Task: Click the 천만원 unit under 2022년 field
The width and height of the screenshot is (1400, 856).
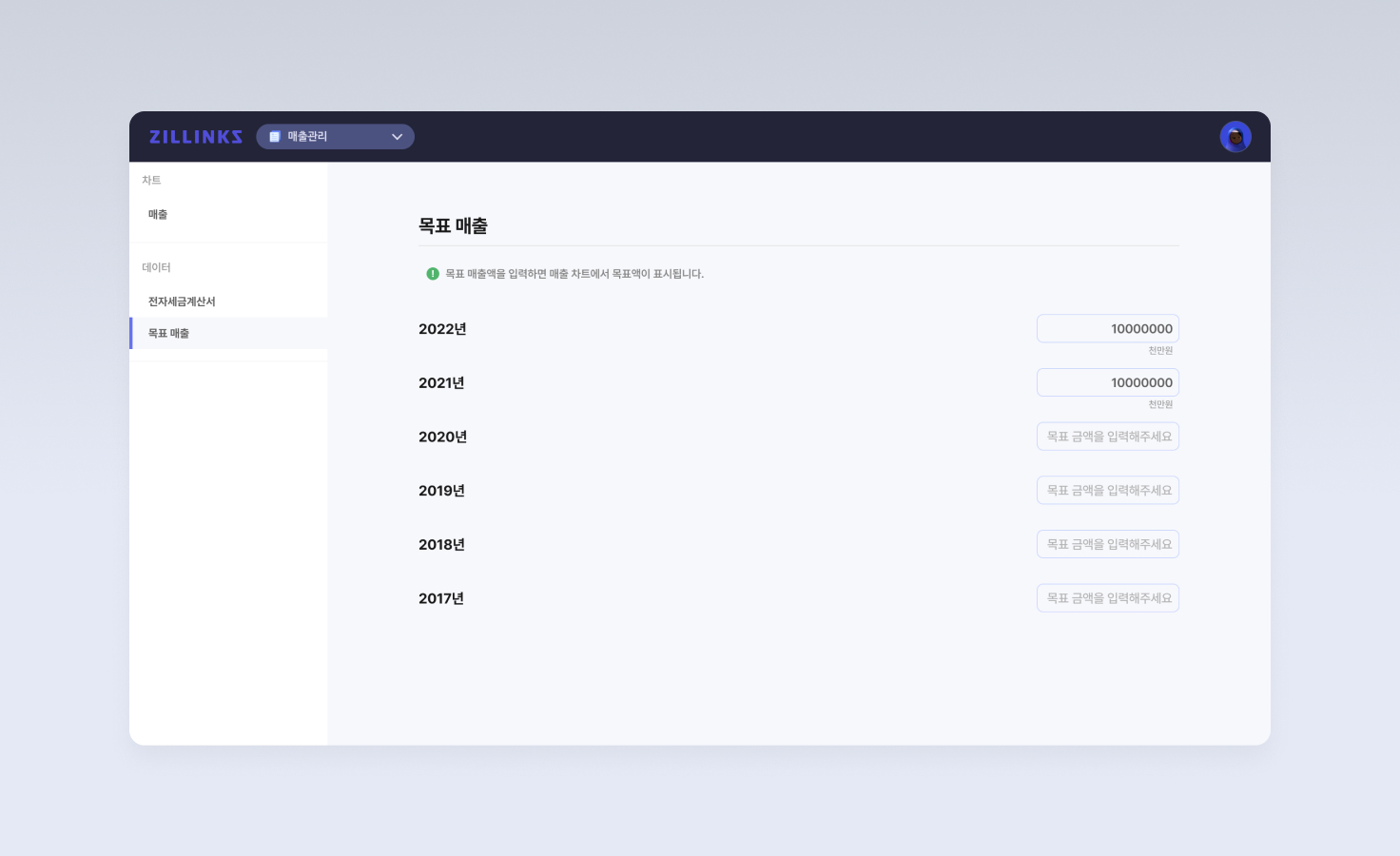Action: tap(1160, 351)
